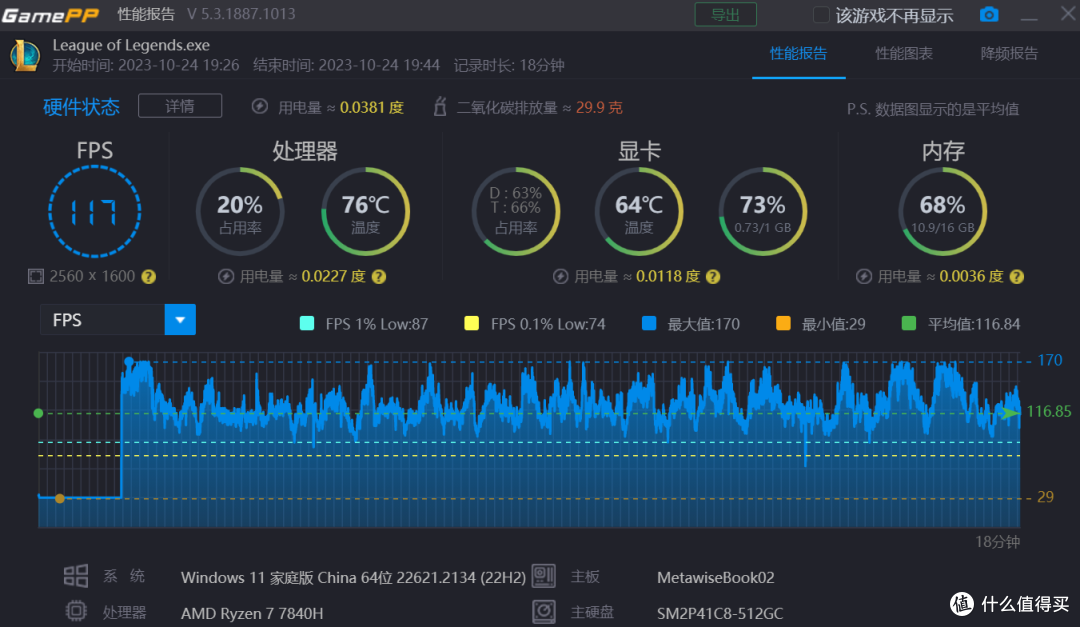The width and height of the screenshot is (1080, 627).
Task: Click the memory power usage help icon
Action: point(1017,277)
